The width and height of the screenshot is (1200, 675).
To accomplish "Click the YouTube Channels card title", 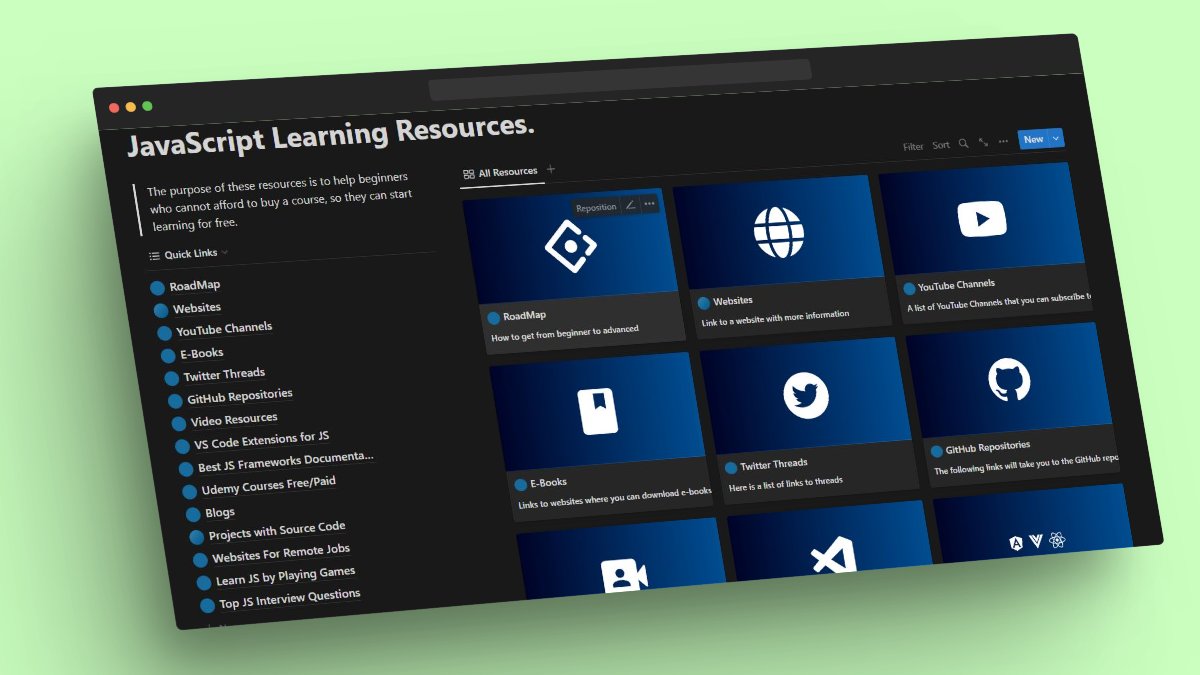I will click(x=957, y=286).
